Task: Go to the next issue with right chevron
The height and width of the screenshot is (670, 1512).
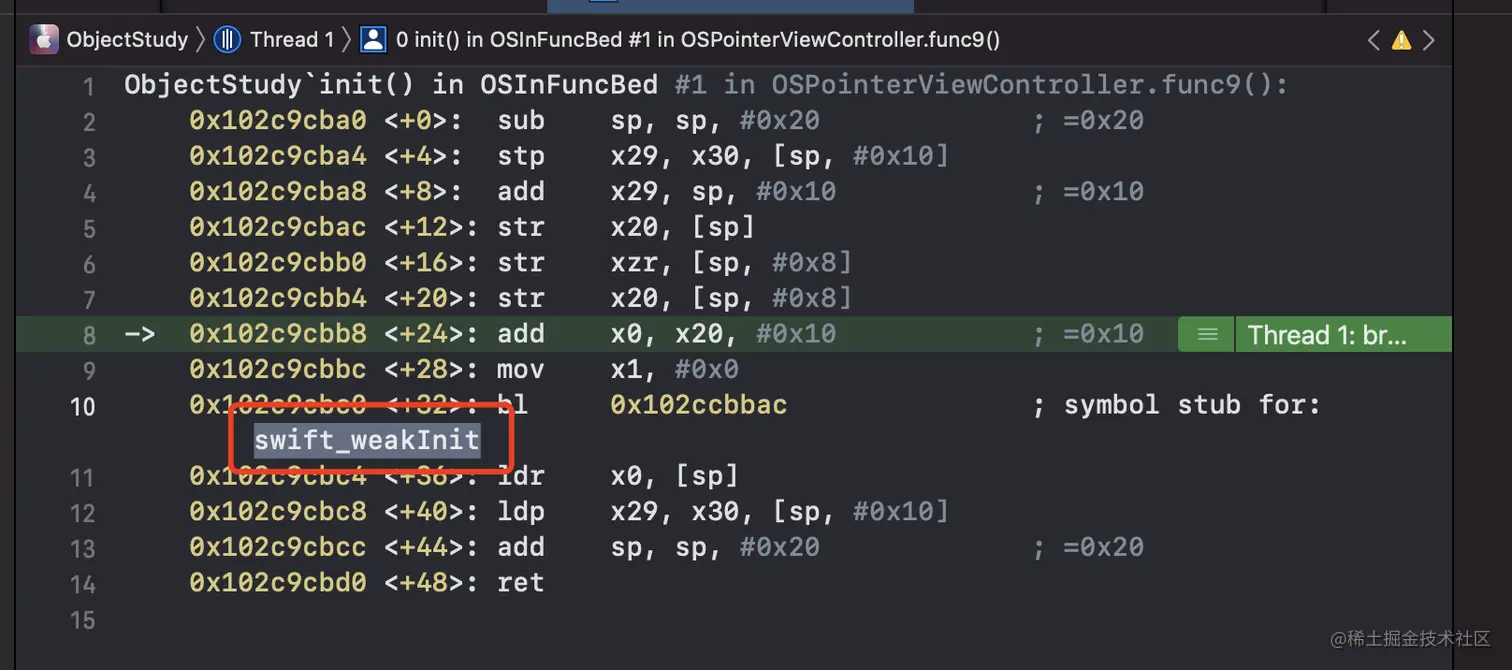Action: point(1429,41)
